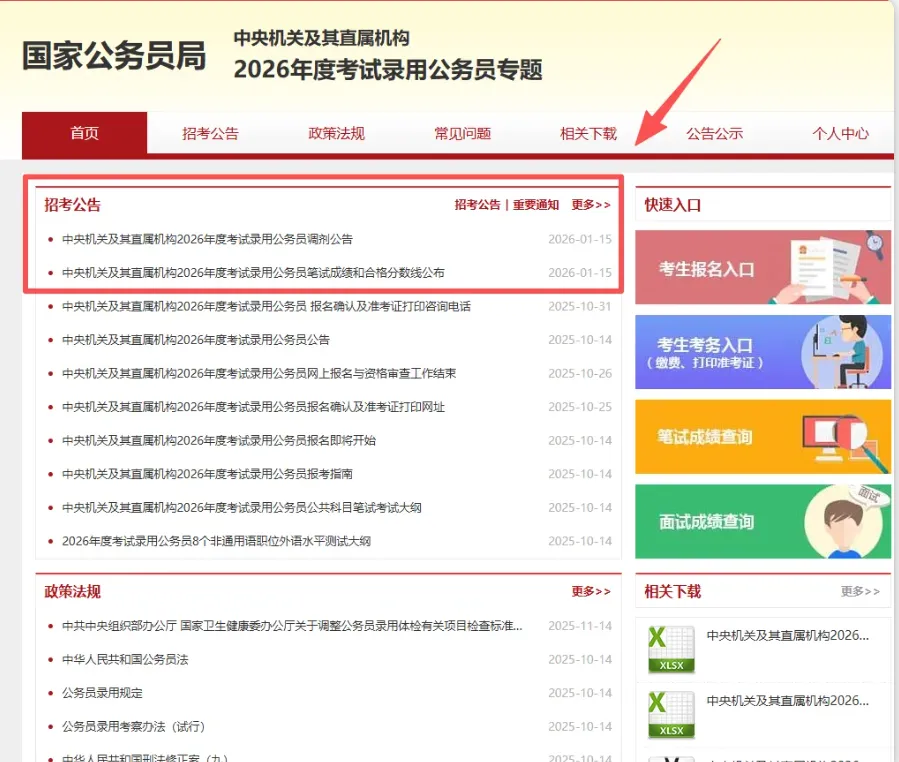899x762 pixels.
Task: Open 报名确认及准考证打印网址 announcement
Action: point(253,407)
